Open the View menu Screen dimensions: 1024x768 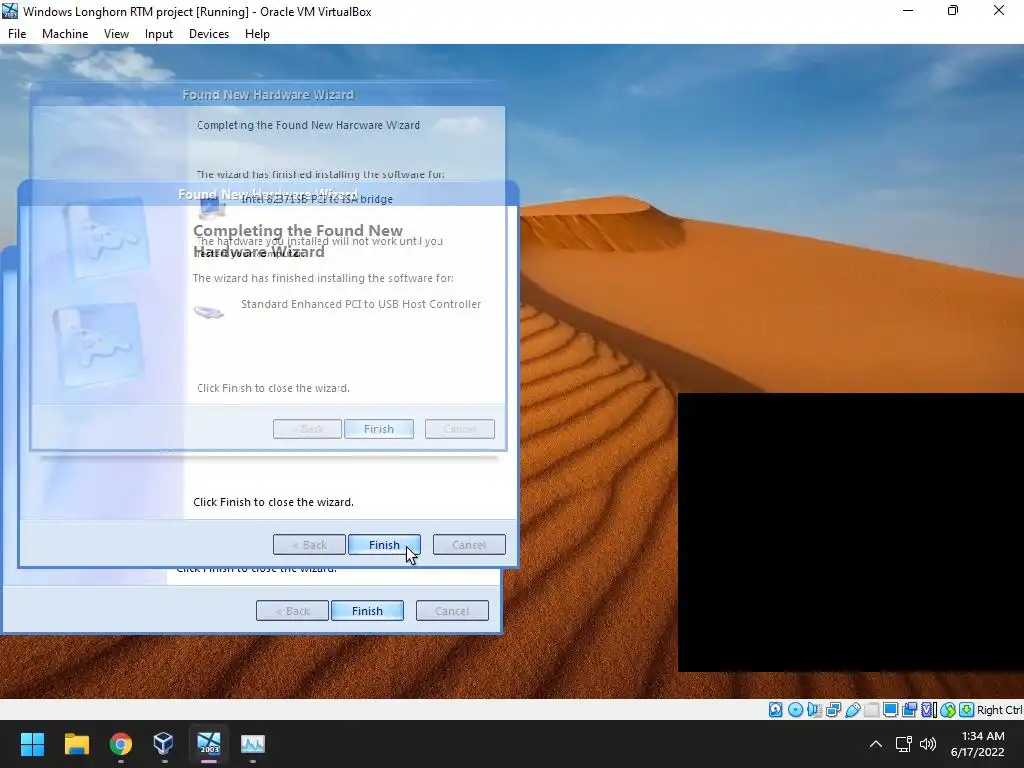pos(116,34)
